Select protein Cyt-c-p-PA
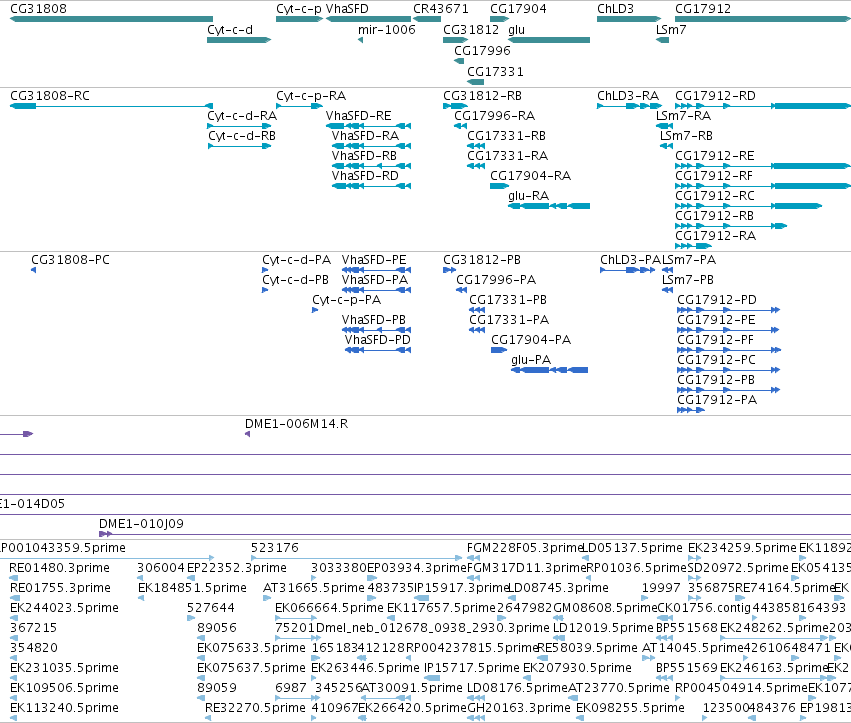 click(x=315, y=310)
